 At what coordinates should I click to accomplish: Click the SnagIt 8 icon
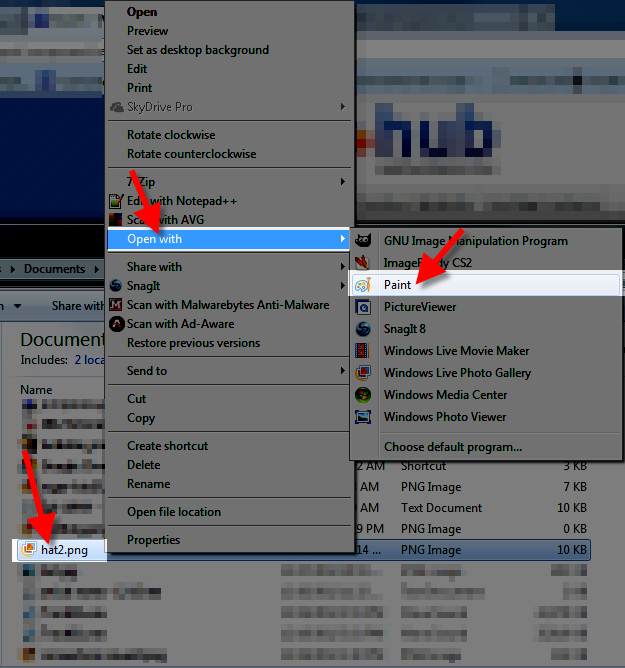pyautogui.click(x=364, y=329)
